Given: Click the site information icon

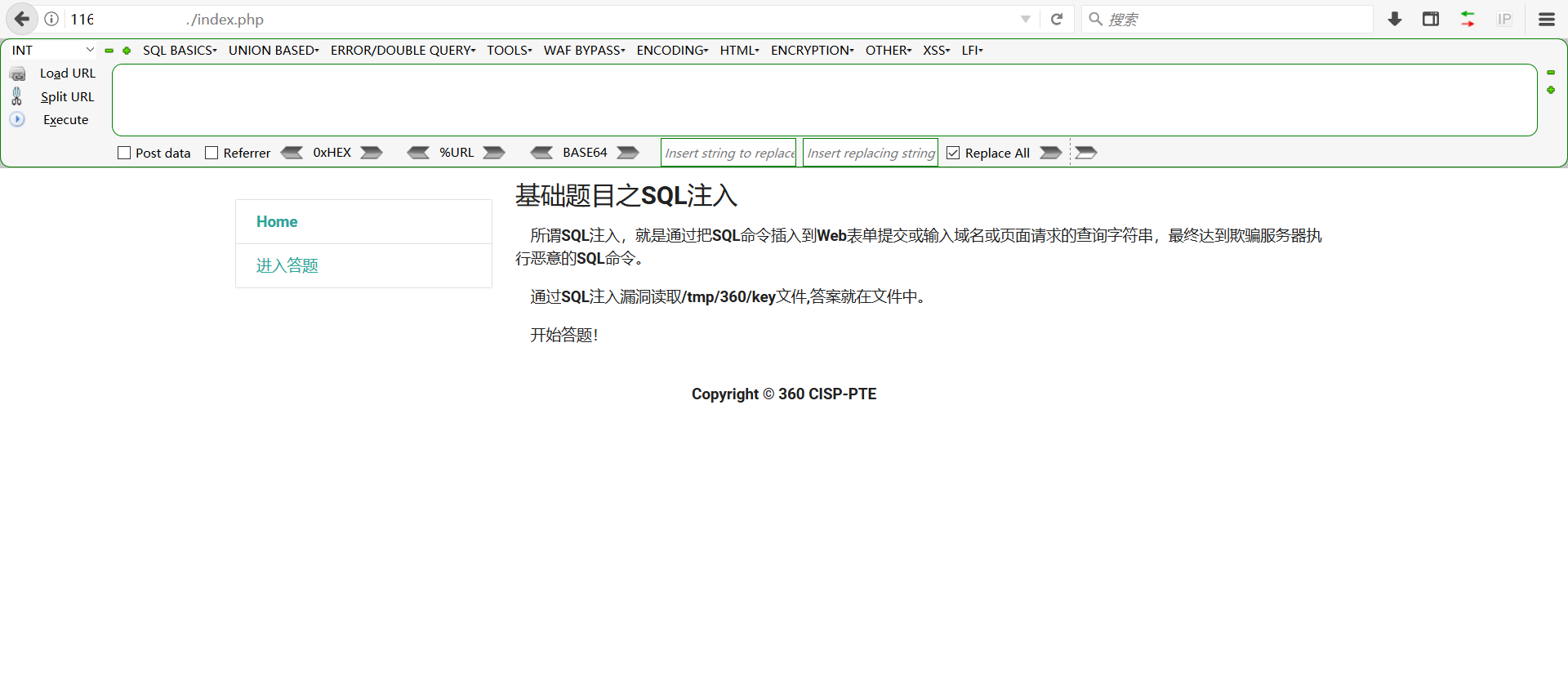Looking at the screenshot, I should (x=51, y=19).
